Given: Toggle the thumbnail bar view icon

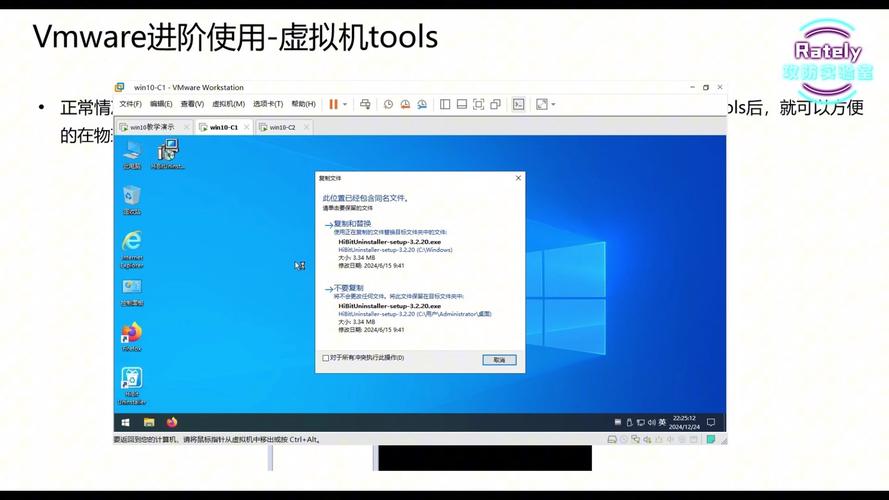Looking at the screenshot, I should (x=462, y=104).
